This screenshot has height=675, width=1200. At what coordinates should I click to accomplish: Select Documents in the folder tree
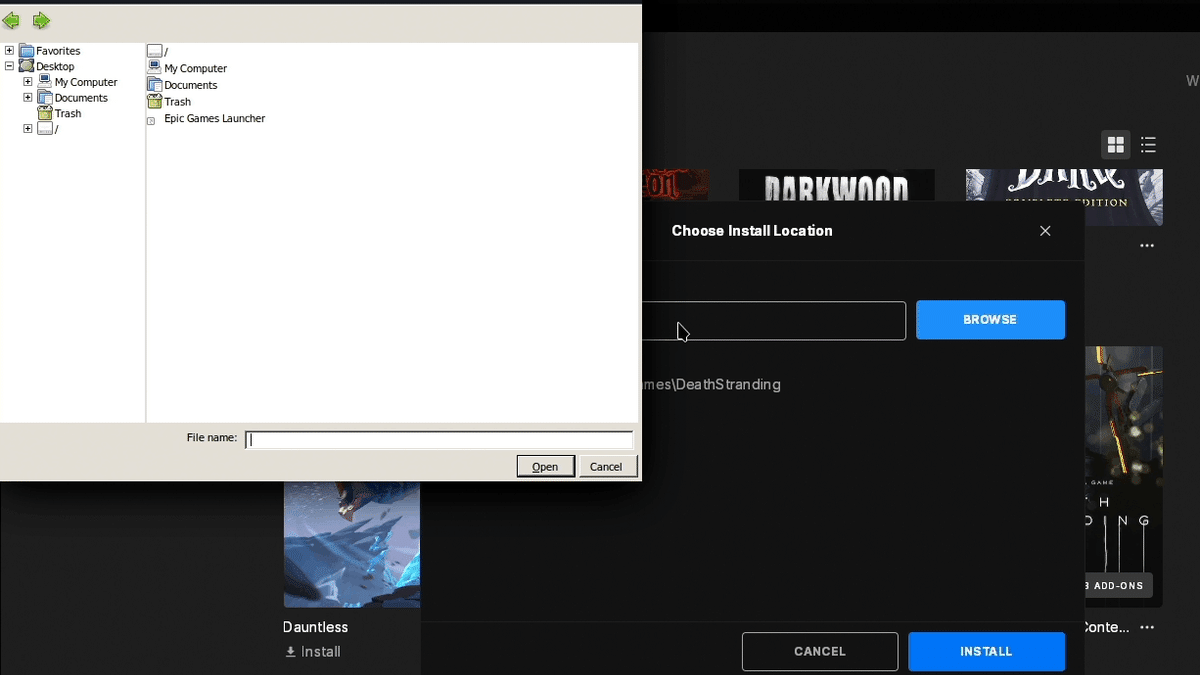pyautogui.click(x=81, y=98)
